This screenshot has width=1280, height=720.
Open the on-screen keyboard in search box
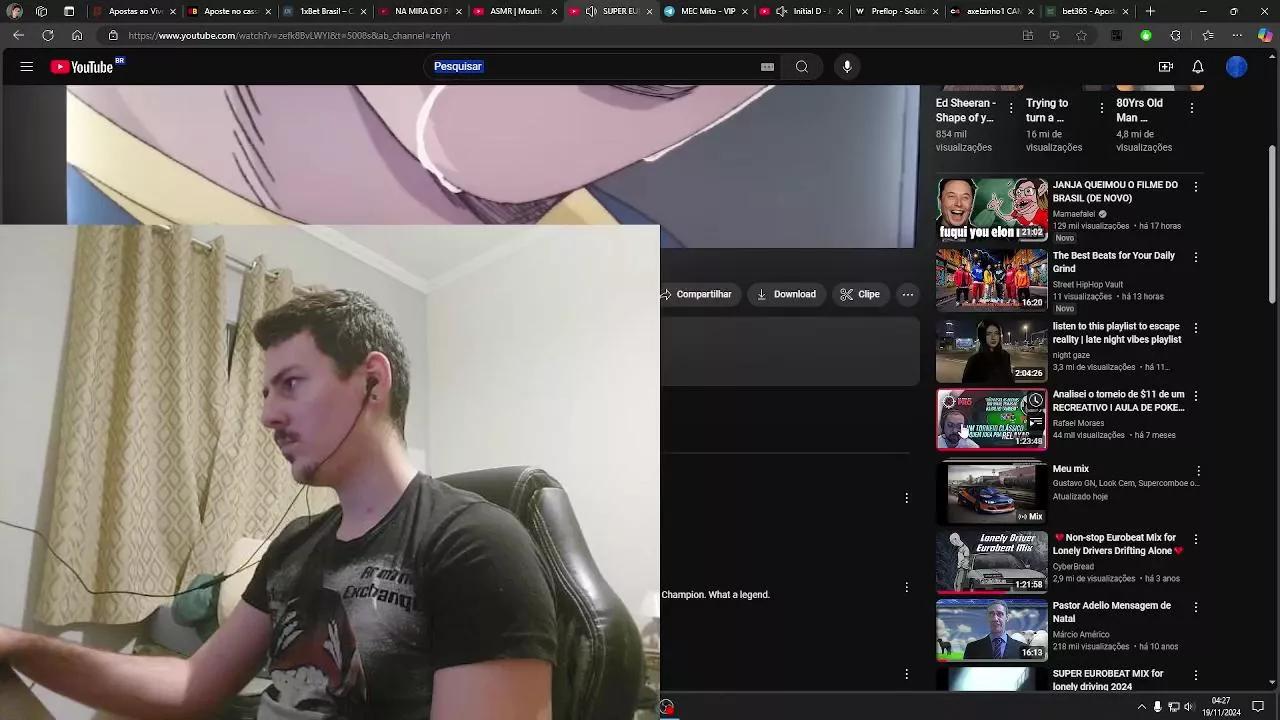767,67
